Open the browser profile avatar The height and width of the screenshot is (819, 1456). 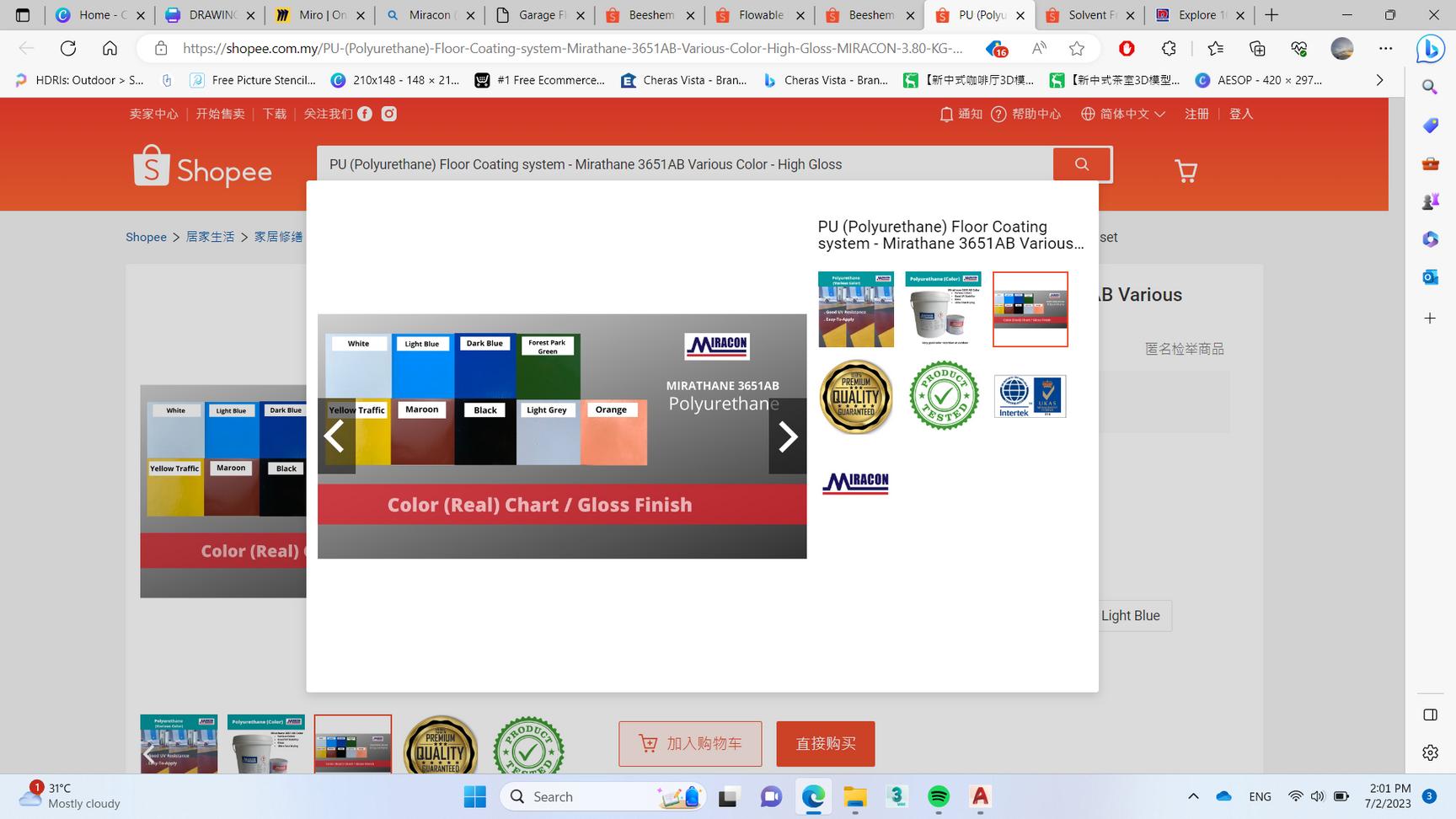coord(1342,48)
